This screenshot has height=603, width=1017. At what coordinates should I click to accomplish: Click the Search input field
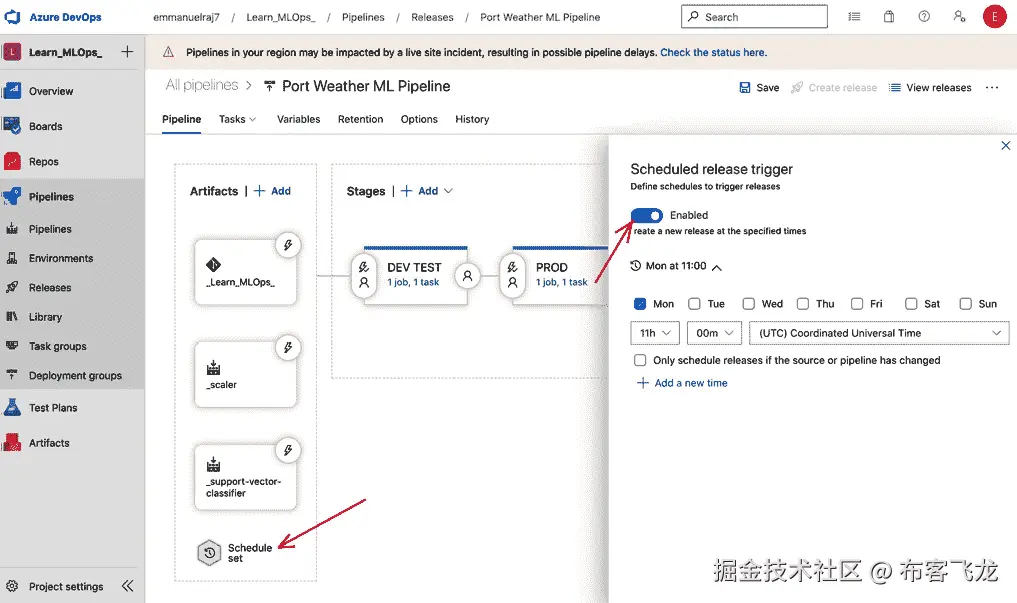pyautogui.click(x=754, y=17)
